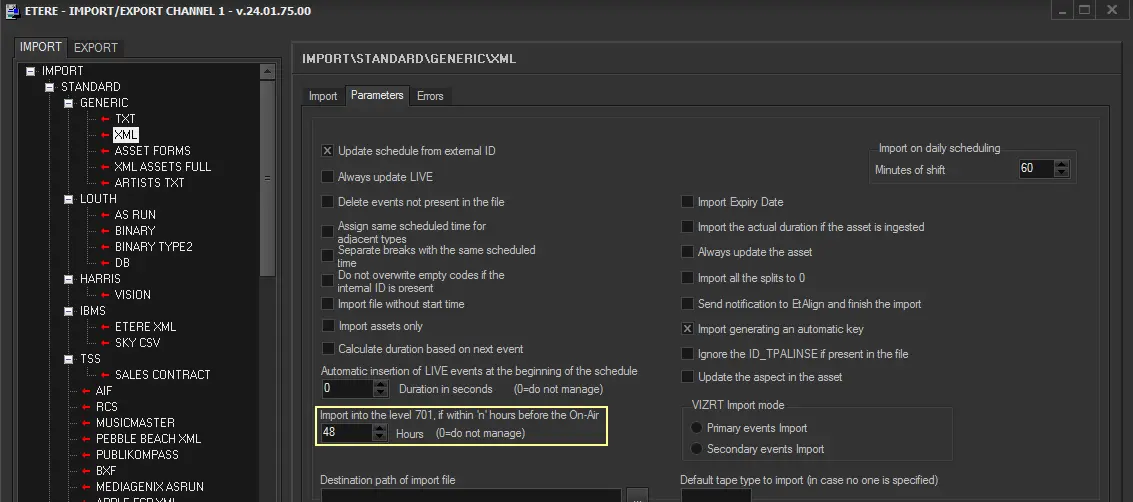Enable Import Expiry Date checkbox
This screenshot has width=1133, height=502.
tap(687, 202)
